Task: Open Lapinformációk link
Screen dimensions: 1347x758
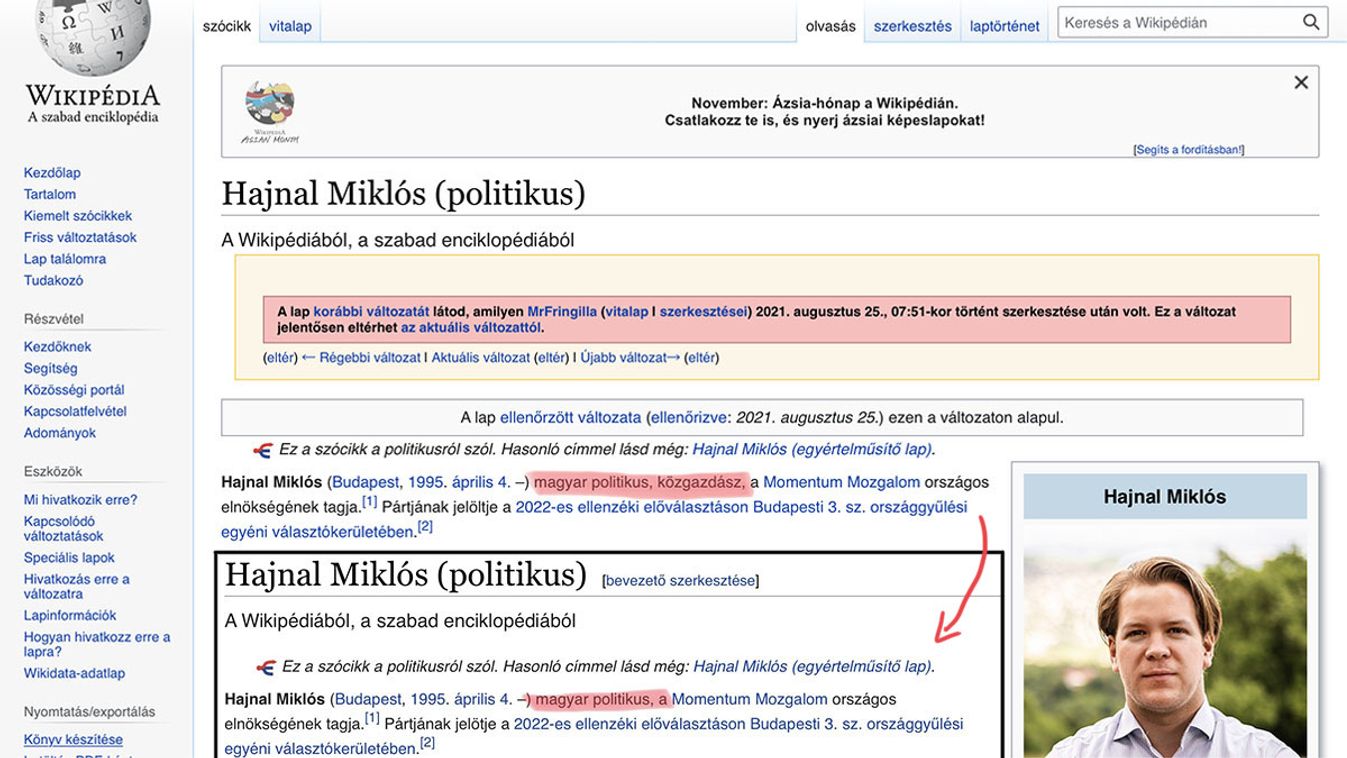Action: click(x=70, y=616)
